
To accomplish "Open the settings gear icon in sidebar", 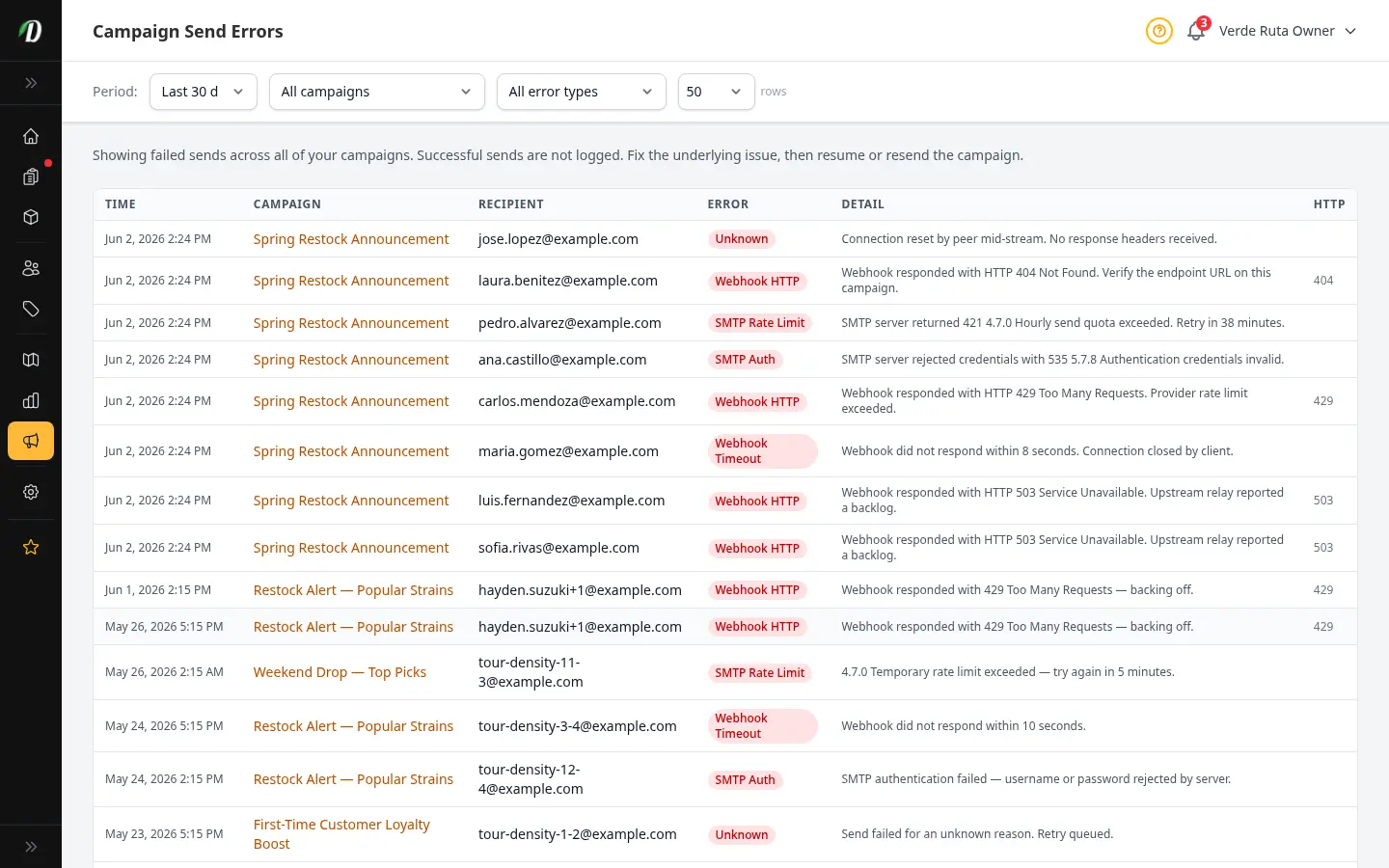I will coord(31,492).
